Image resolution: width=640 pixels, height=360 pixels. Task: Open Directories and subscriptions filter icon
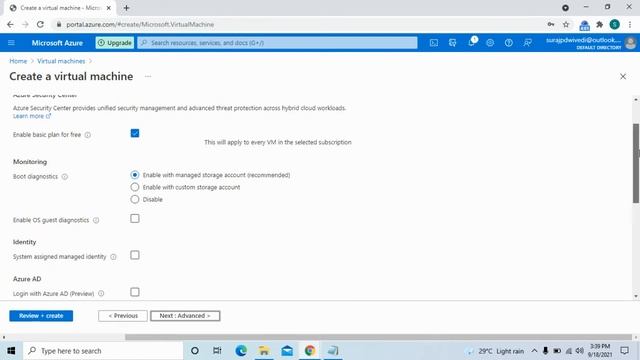pyautogui.click(x=453, y=43)
